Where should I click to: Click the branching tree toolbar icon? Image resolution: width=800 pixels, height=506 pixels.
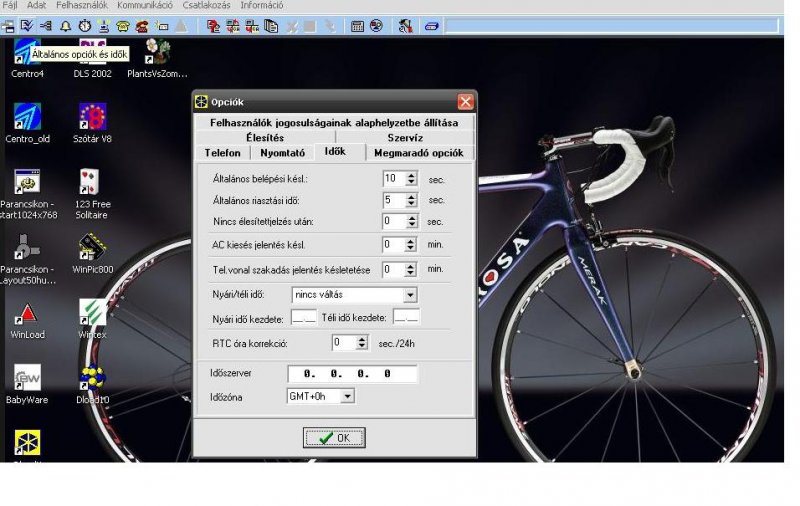(x=46, y=26)
